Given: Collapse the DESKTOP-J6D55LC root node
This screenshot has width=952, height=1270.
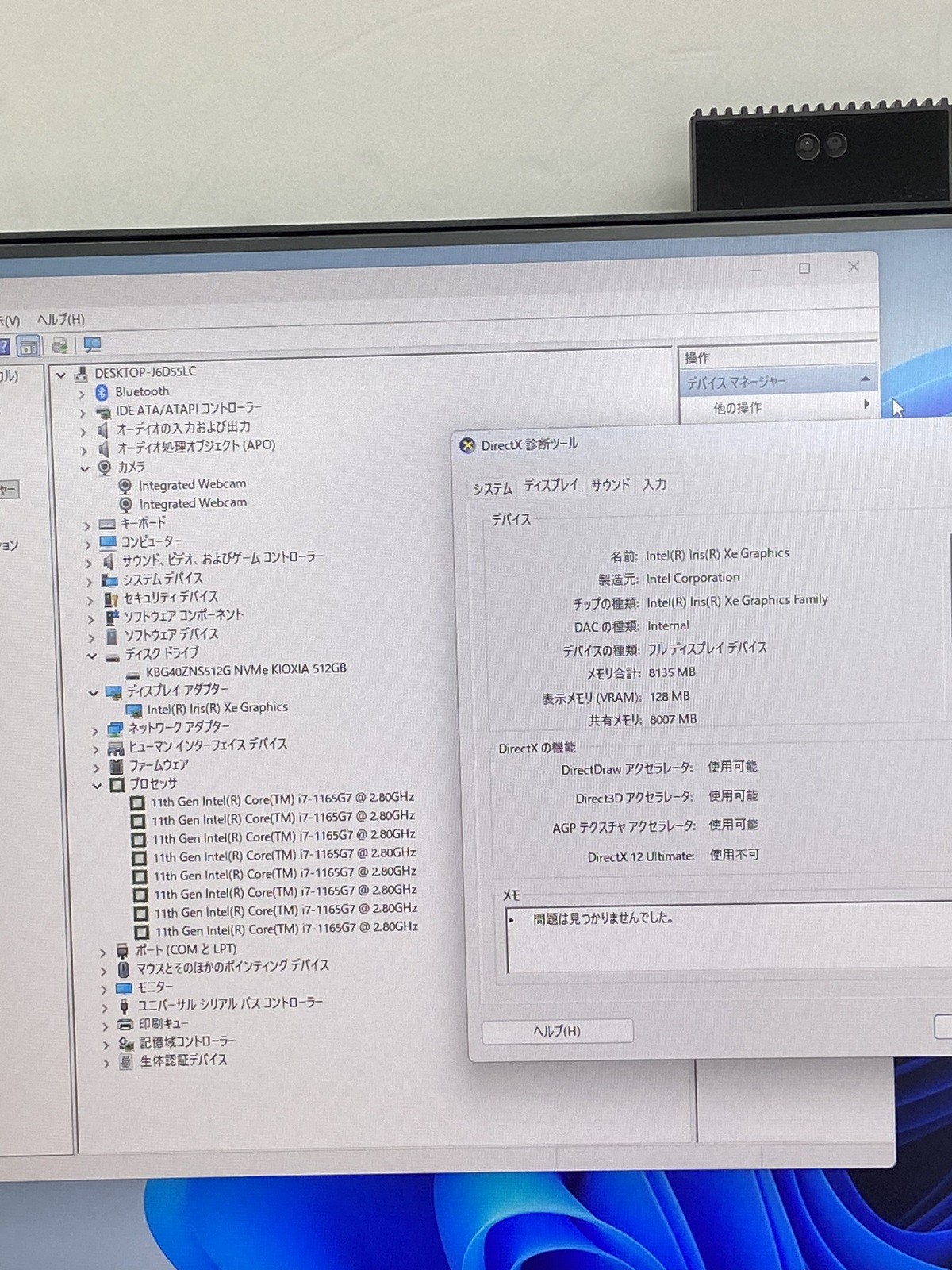Looking at the screenshot, I should [61, 374].
